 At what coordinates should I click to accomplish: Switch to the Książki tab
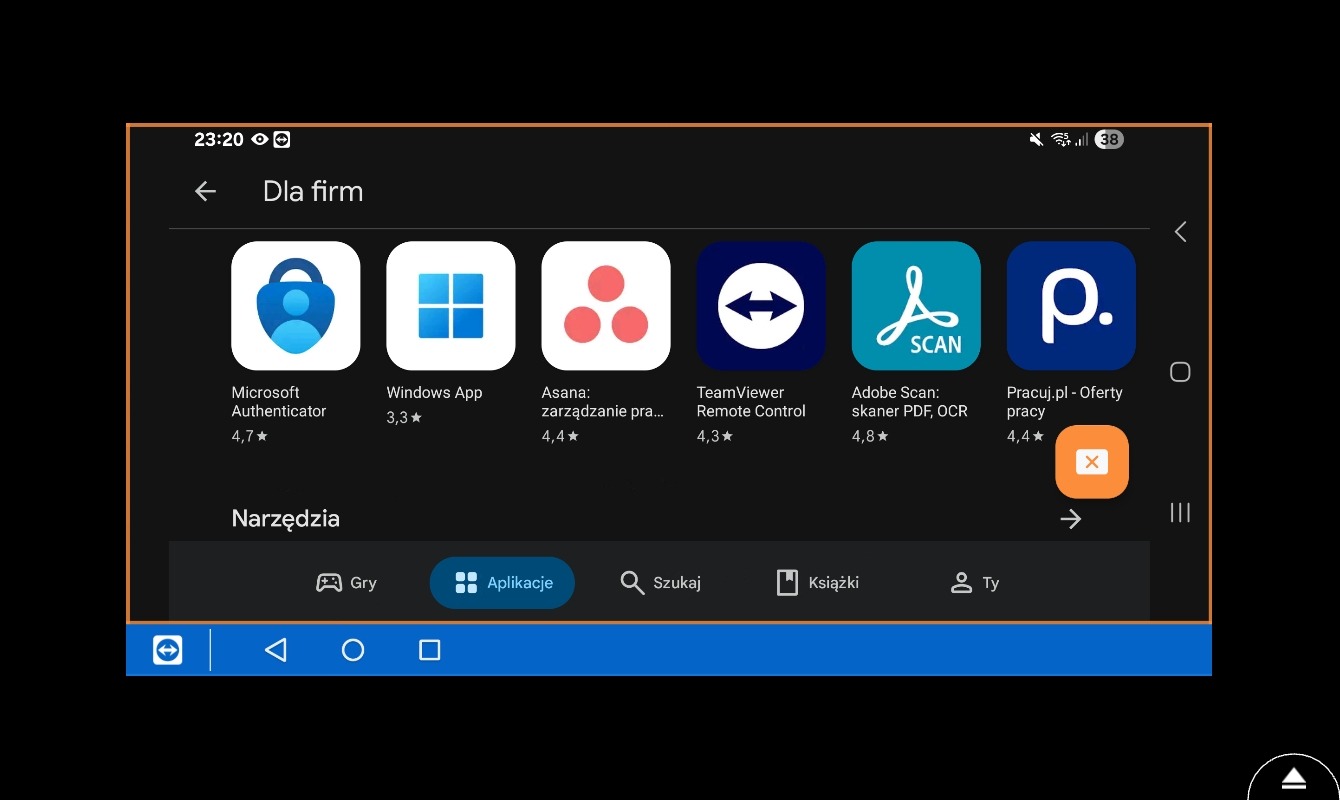click(817, 583)
